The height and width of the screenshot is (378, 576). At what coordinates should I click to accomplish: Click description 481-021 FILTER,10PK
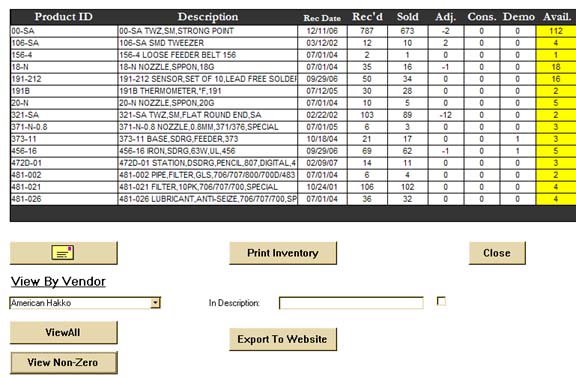click(208, 187)
